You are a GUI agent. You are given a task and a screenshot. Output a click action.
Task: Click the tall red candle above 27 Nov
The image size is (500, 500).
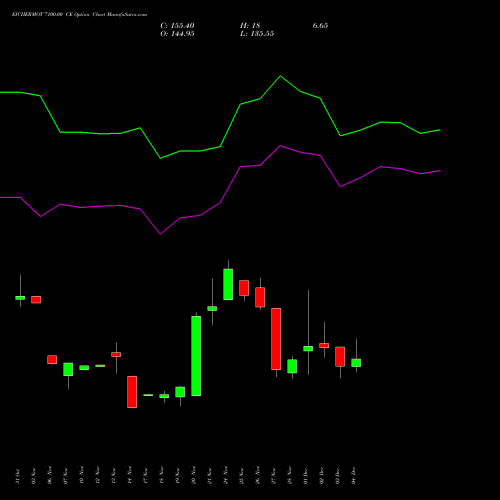276,339
